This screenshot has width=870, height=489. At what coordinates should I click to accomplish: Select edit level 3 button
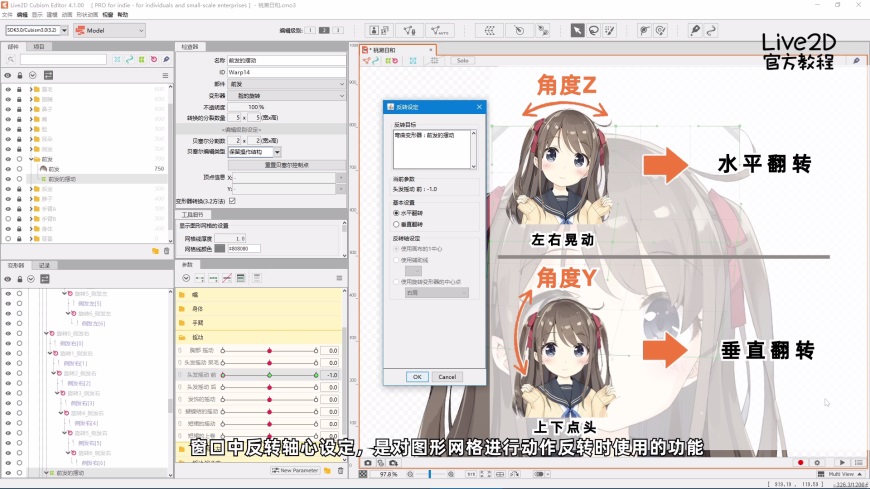337,30
